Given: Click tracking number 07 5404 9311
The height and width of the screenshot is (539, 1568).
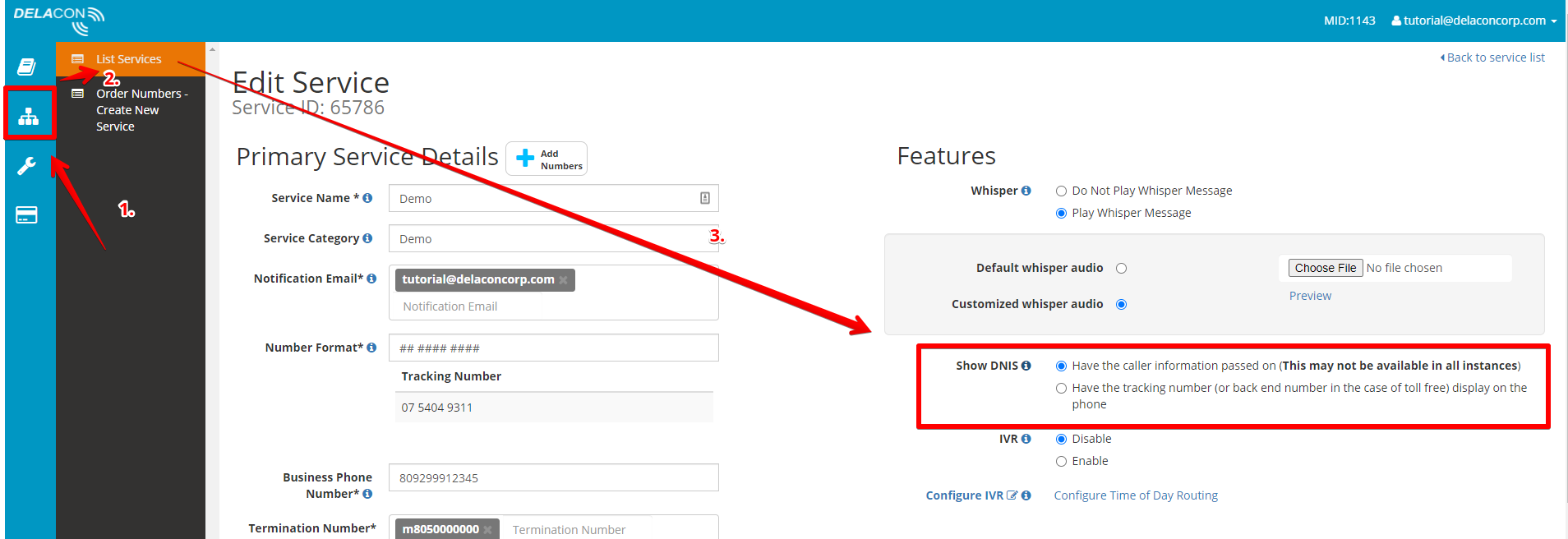Looking at the screenshot, I should pos(437,408).
